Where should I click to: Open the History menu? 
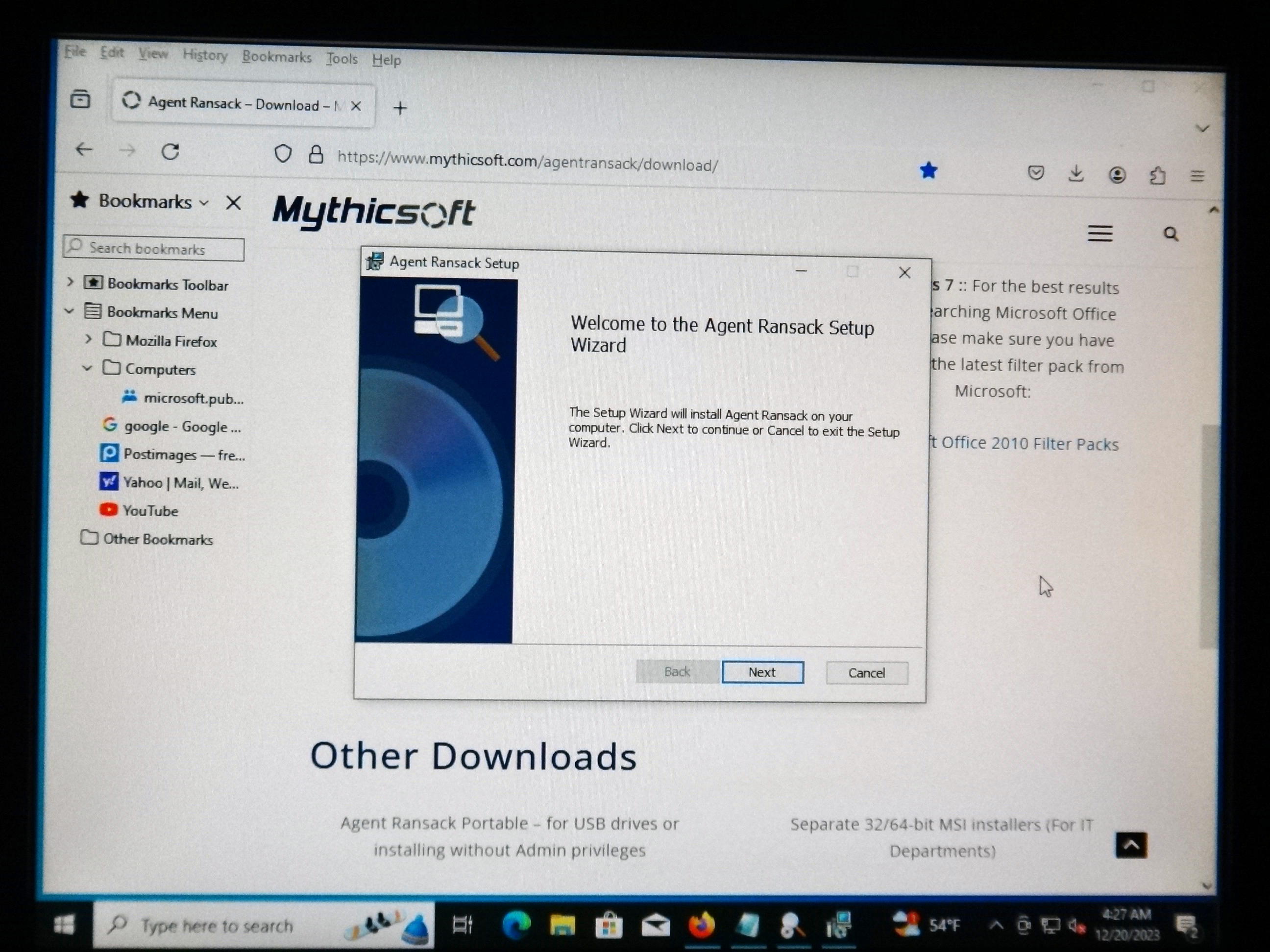click(205, 55)
